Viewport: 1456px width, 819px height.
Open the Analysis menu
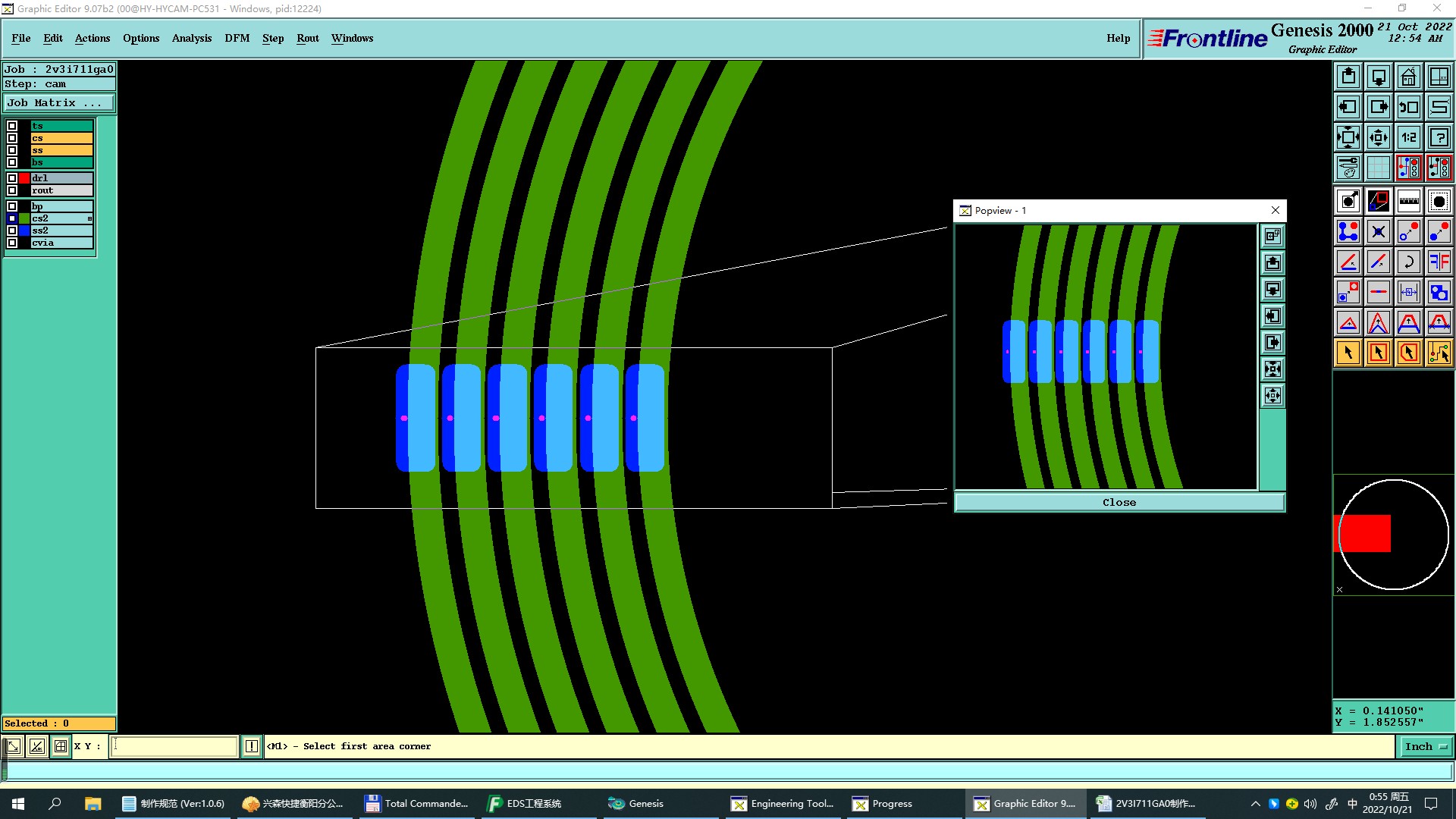pyautogui.click(x=191, y=38)
